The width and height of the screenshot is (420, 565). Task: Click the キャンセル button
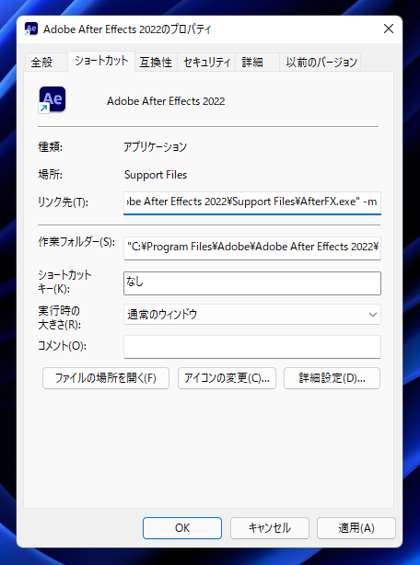click(x=270, y=528)
